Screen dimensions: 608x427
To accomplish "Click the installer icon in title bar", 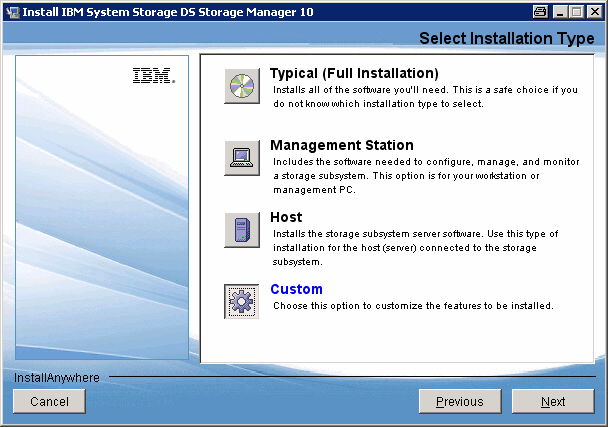I will click(12, 11).
